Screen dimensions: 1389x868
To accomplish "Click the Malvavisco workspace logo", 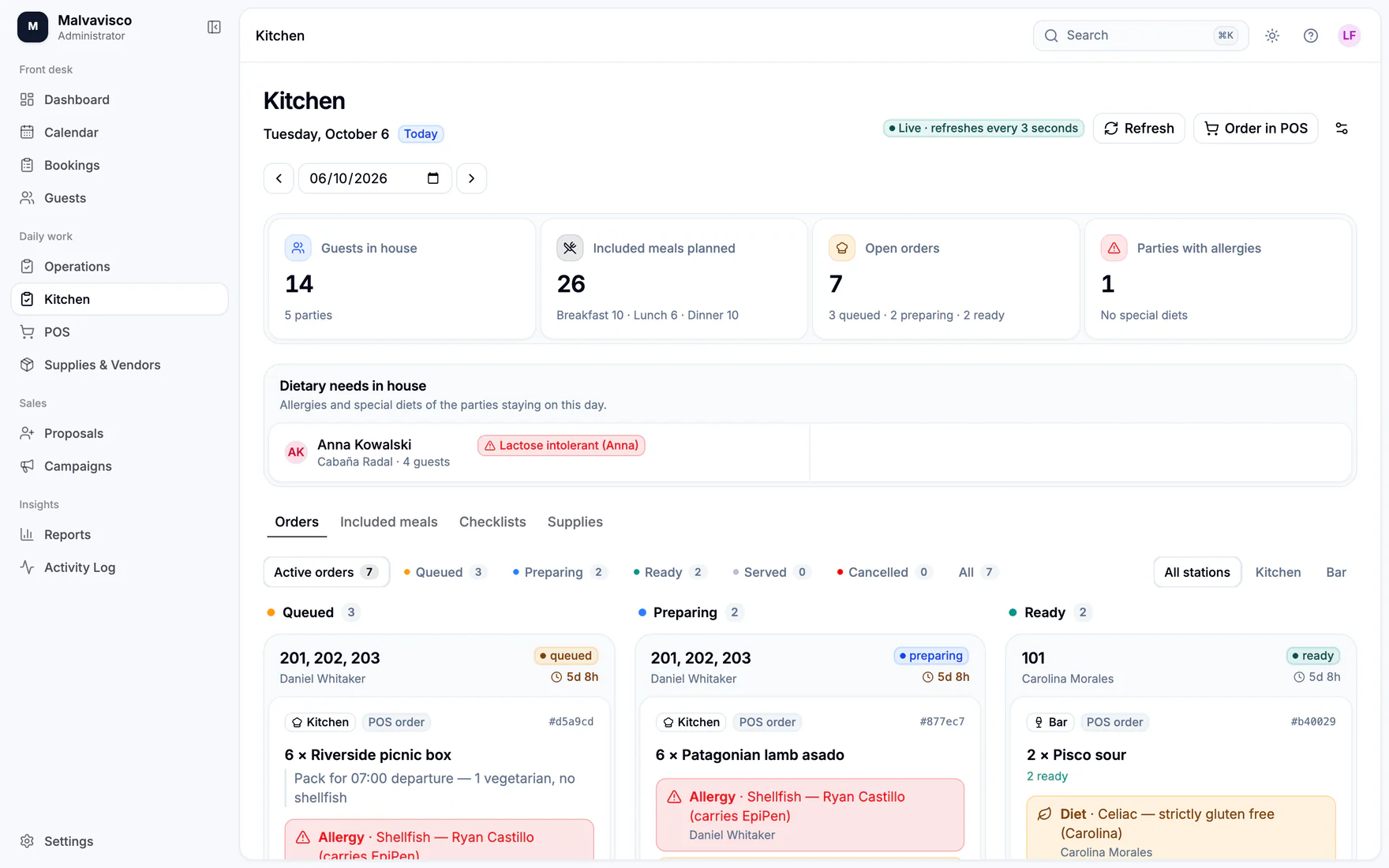I will (x=32, y=27).
